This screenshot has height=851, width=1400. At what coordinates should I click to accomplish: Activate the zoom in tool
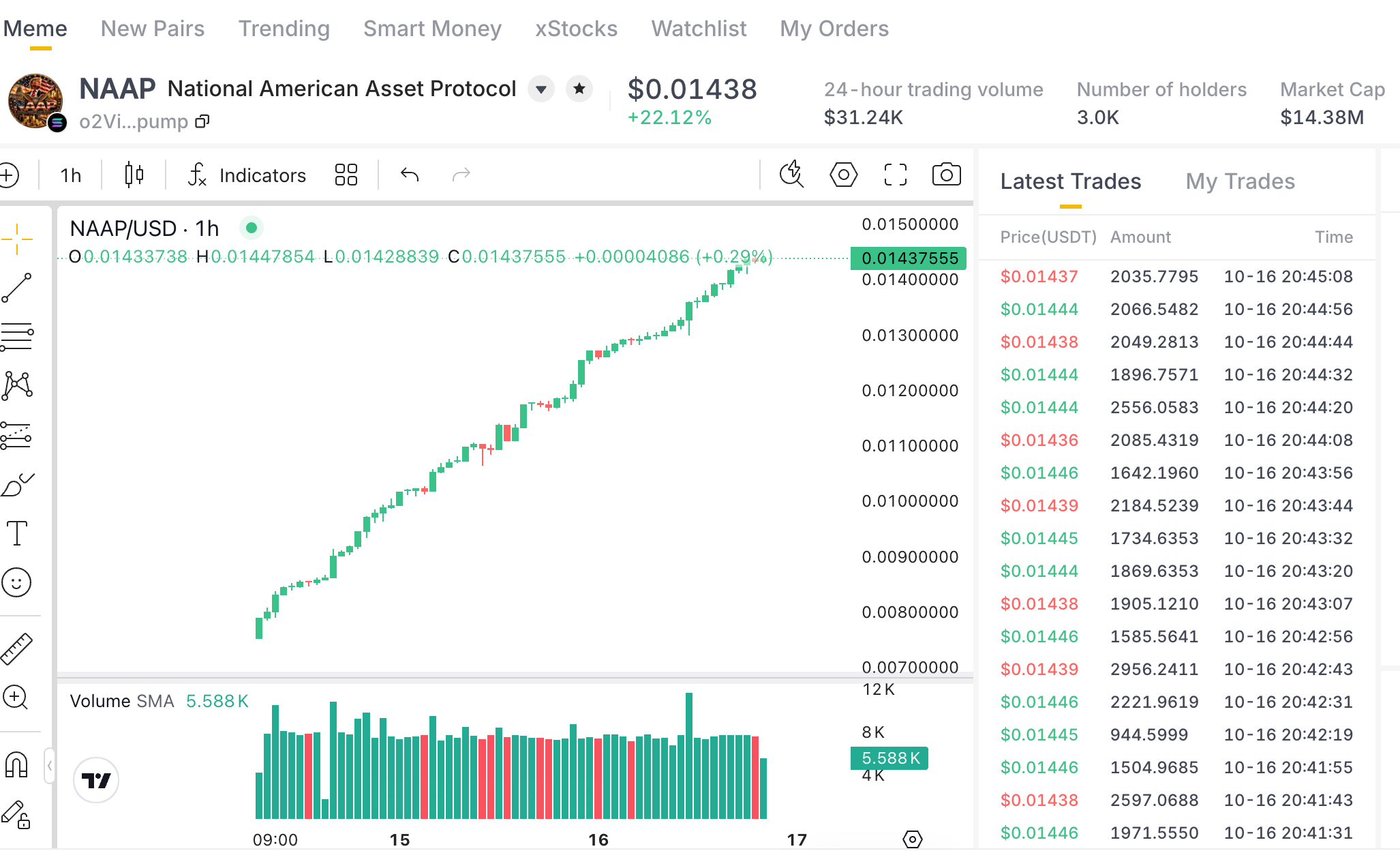click(16, 698)
